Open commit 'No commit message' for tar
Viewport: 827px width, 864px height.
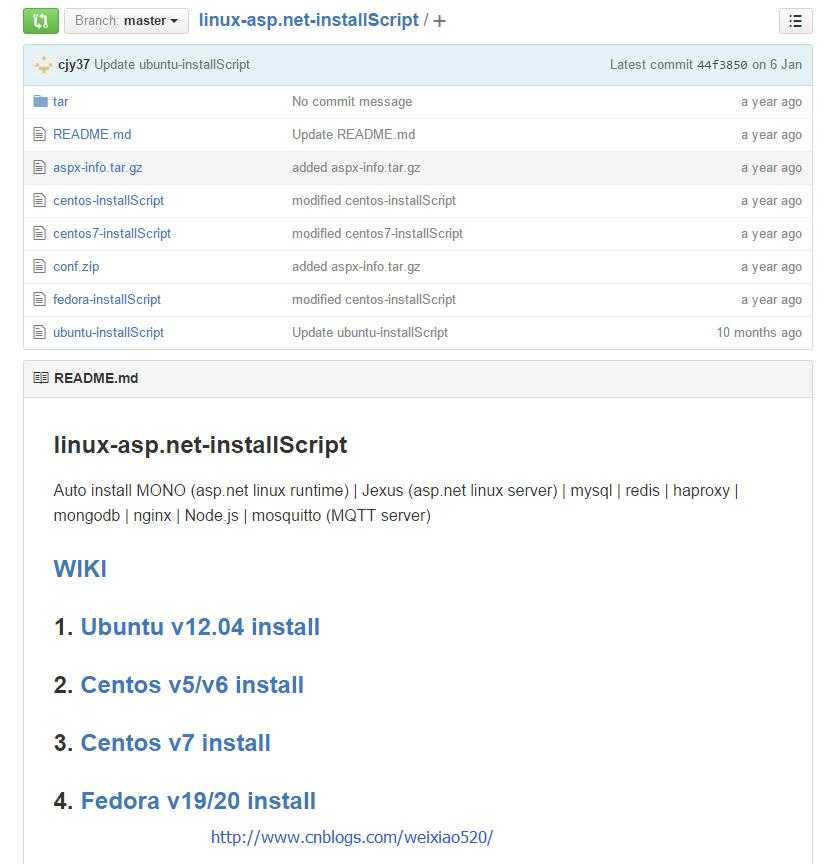pos(352,102)
